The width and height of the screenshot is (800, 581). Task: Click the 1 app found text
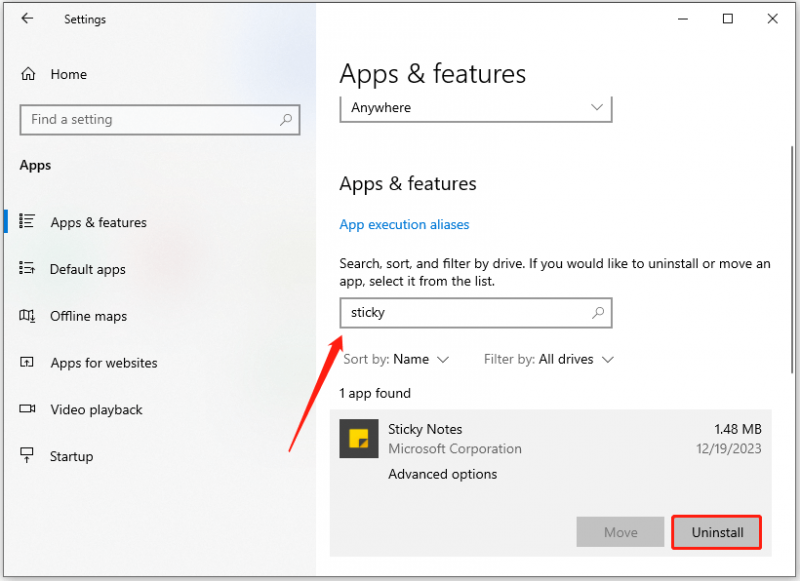[x=375, y=393]
